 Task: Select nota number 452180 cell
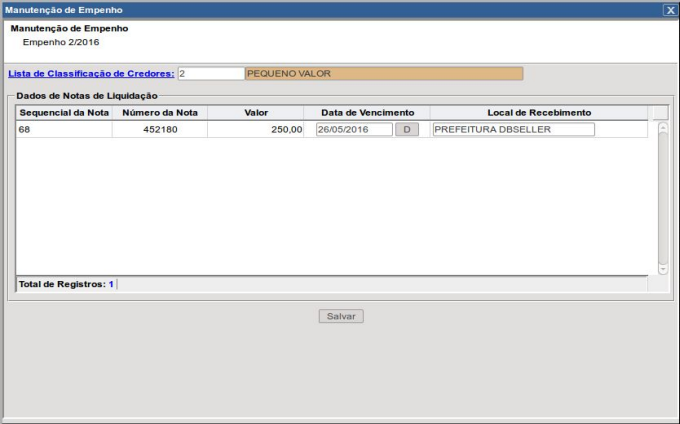click(160, 130)
